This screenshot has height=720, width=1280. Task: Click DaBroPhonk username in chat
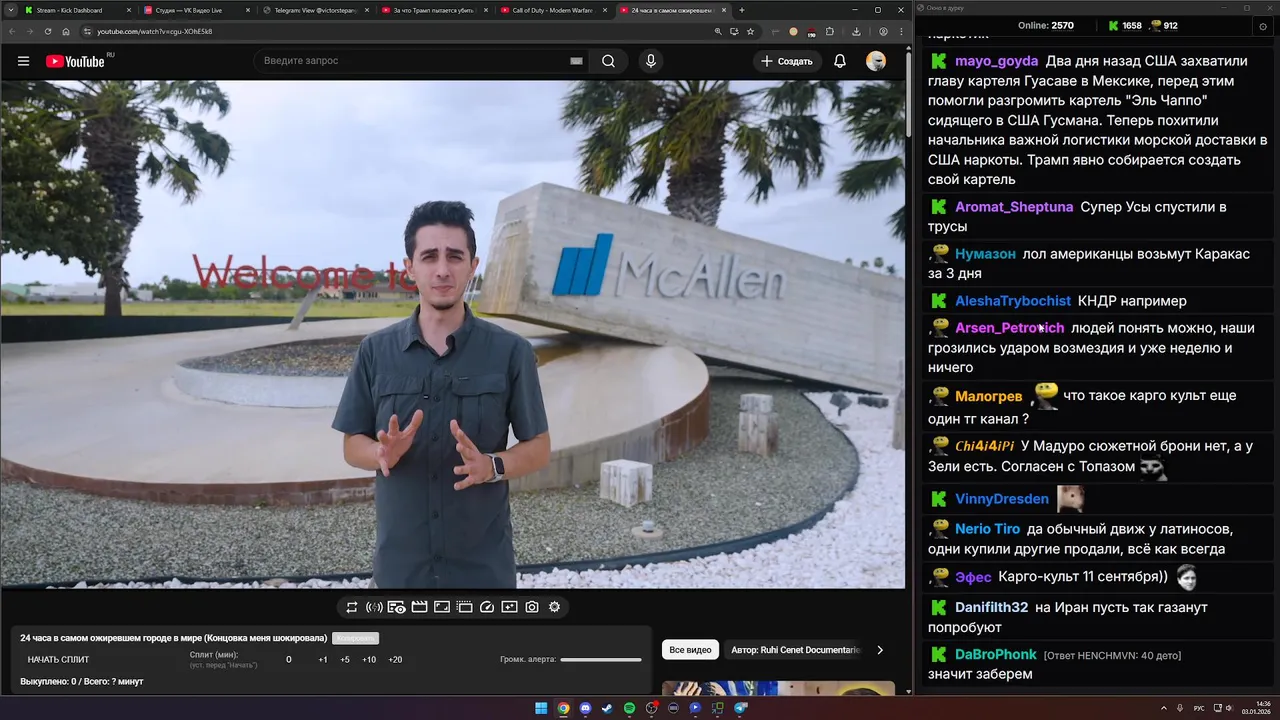(995, 654)
